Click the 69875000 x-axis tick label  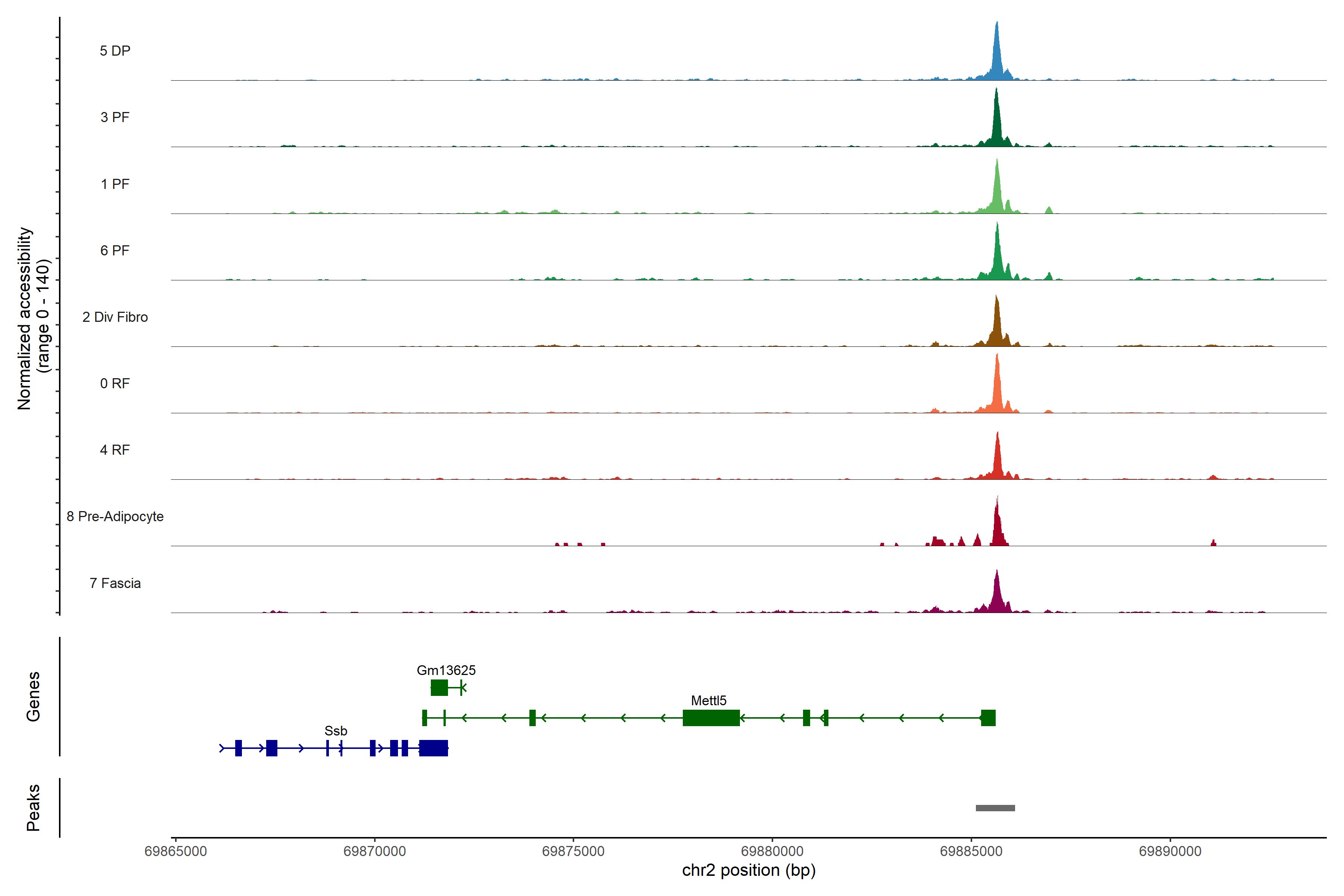pos(573,851)
